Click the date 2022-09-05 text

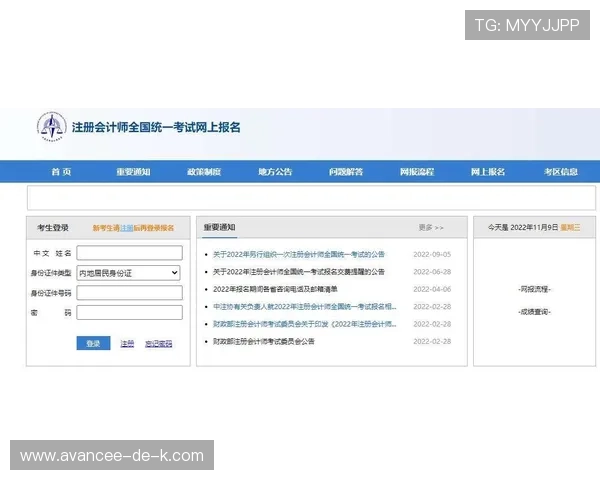pos(432,254)
